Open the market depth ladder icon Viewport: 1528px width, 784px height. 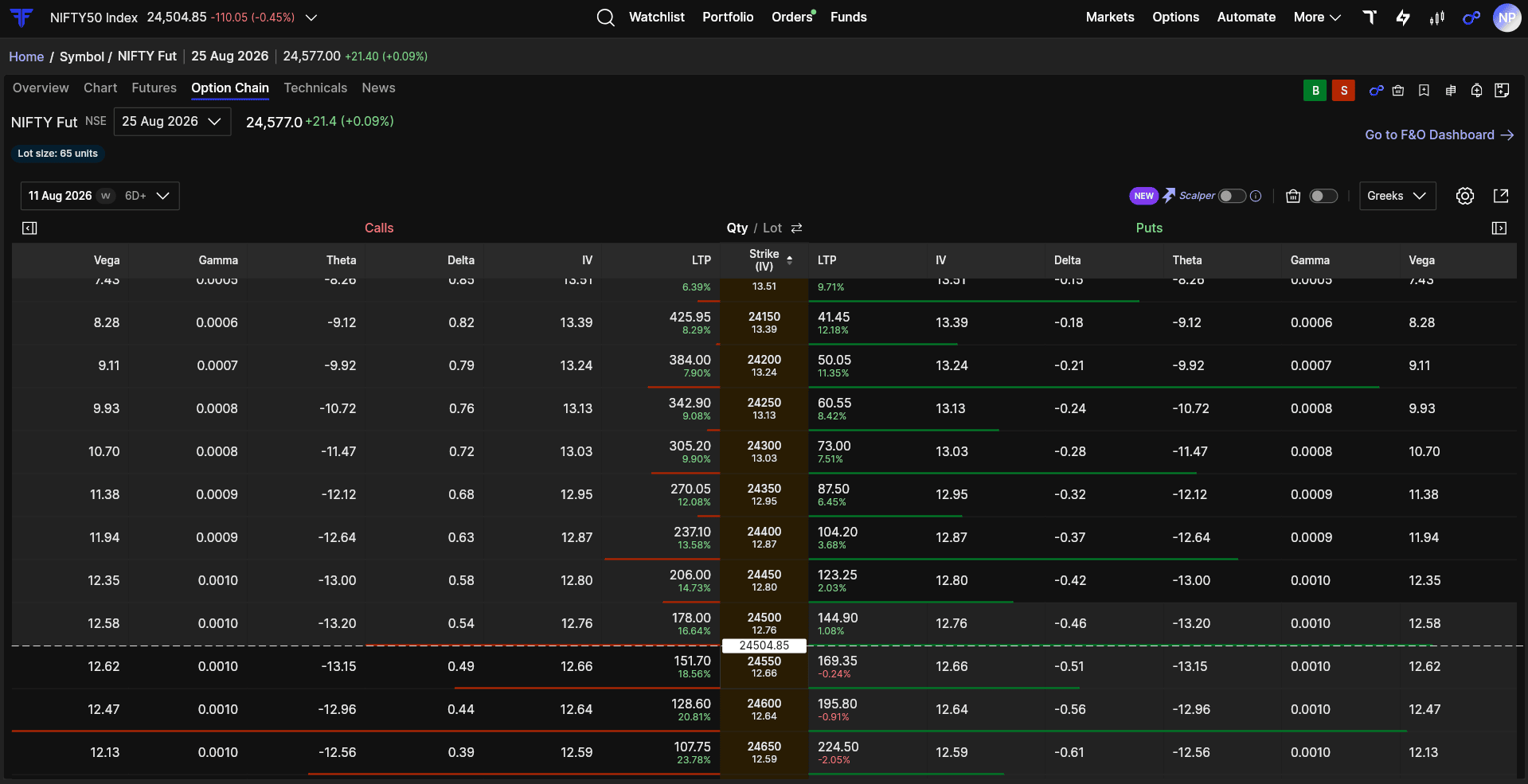click(x=1451, y=91)
